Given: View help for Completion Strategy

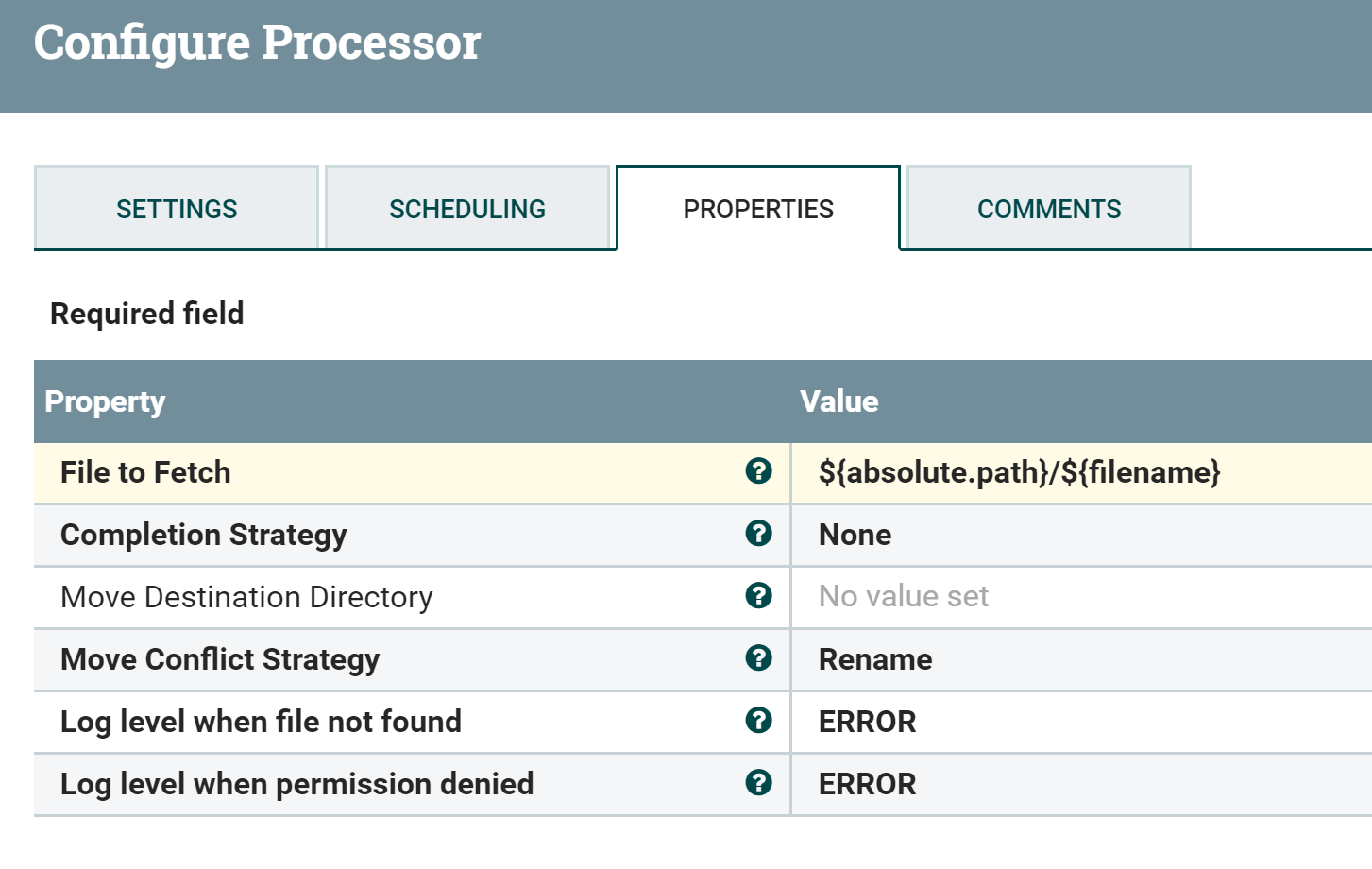Looking at the screenshot, I should 757,534.
